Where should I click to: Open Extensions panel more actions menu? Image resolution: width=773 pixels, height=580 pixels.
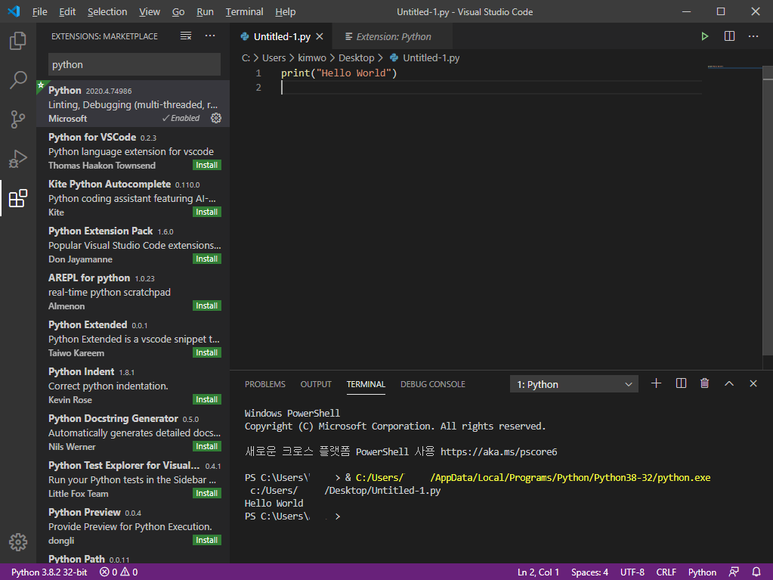[210, 36]
